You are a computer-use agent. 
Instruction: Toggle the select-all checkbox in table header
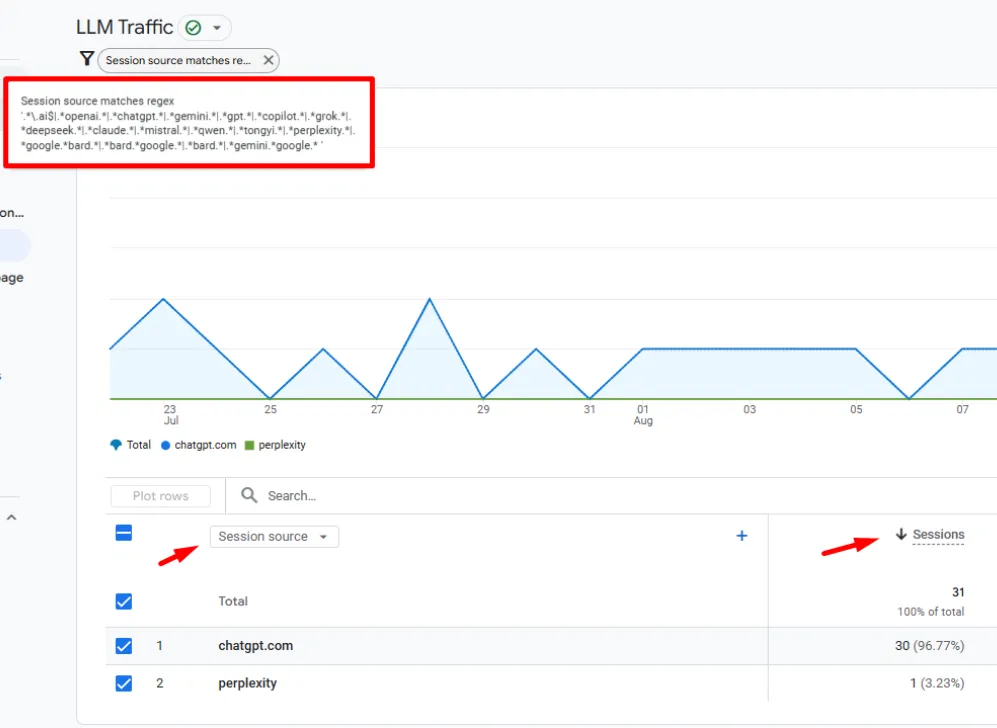pyautogui.click(x=124, y=534)
